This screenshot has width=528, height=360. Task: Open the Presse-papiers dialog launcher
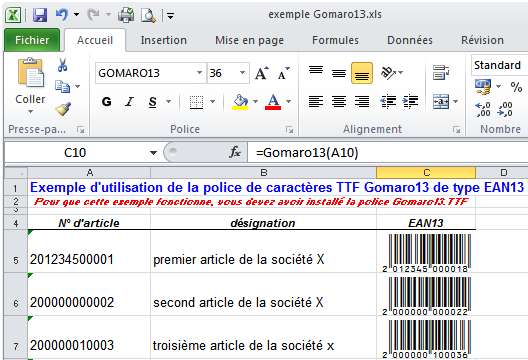click(x=80, y=130)
